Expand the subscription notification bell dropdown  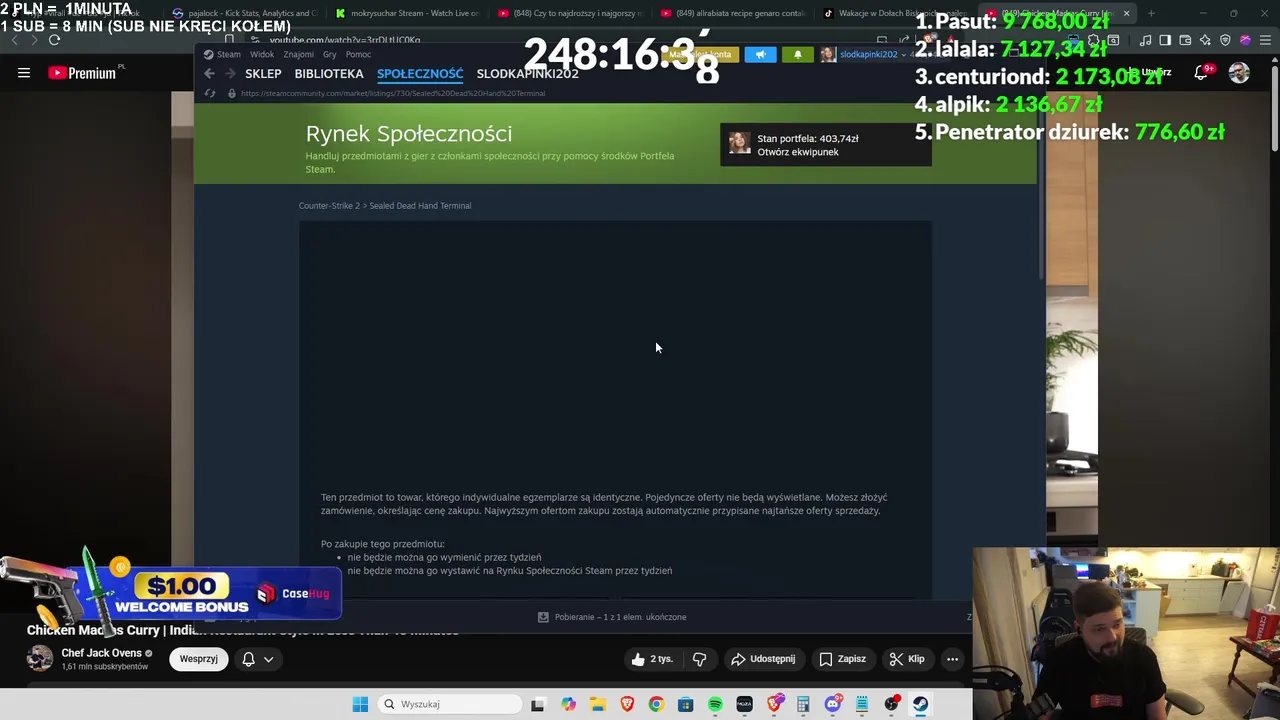point(257,659)
